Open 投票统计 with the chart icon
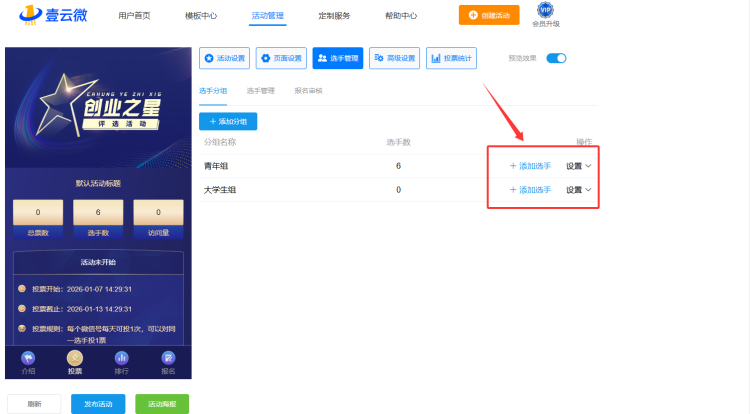This screenshot has width=750, height=414. [x=451, y=58]
